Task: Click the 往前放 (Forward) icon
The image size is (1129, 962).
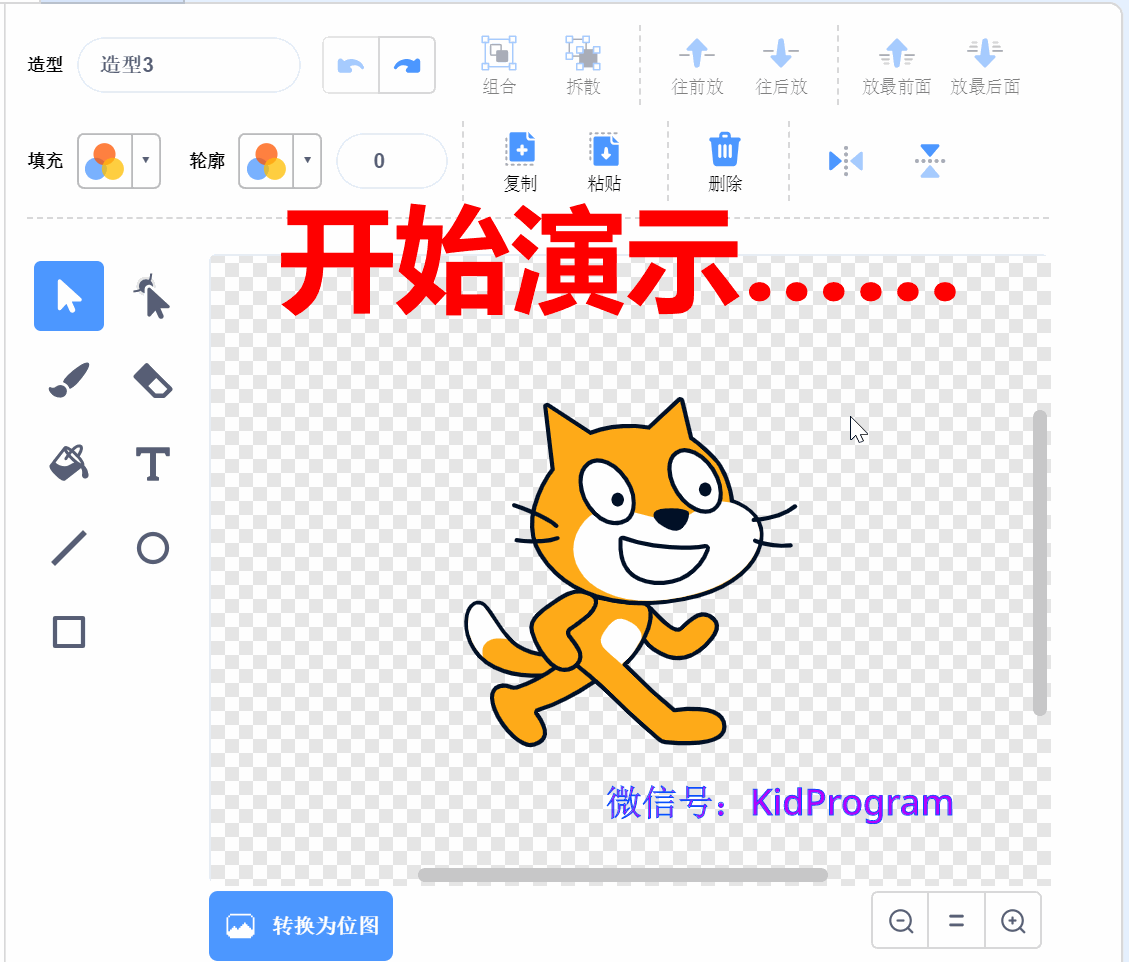Action: 697,53
